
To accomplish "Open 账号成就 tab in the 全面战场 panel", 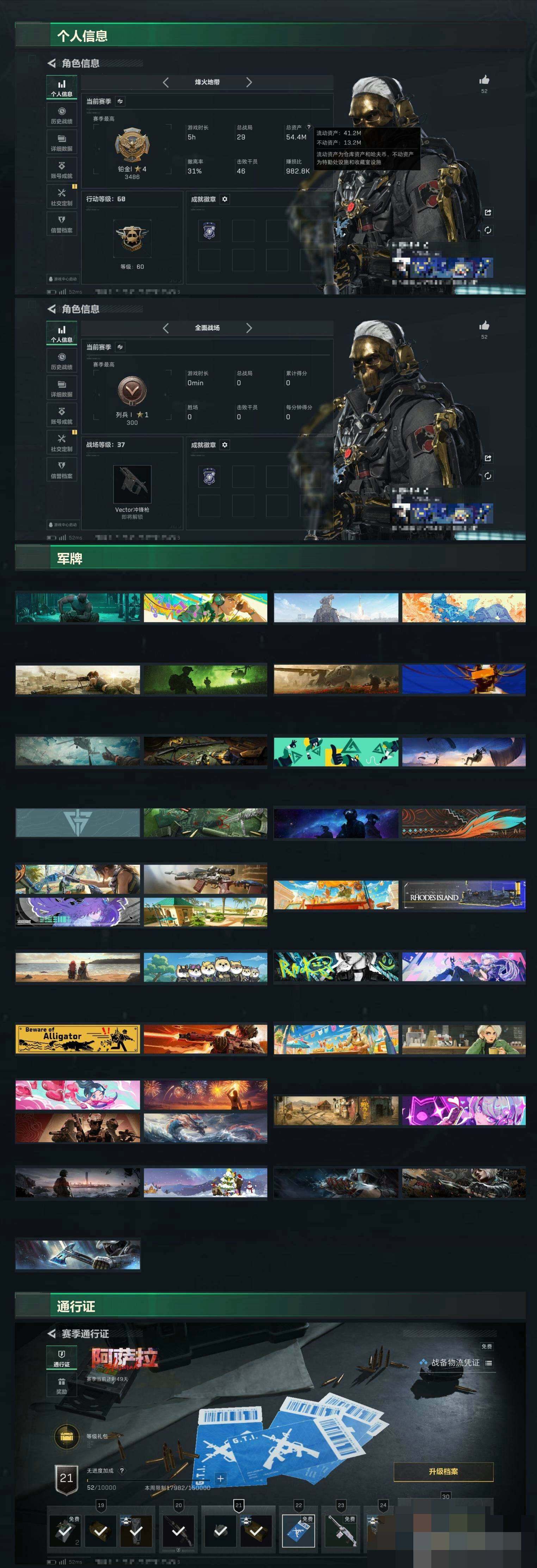I will point(61,415).
